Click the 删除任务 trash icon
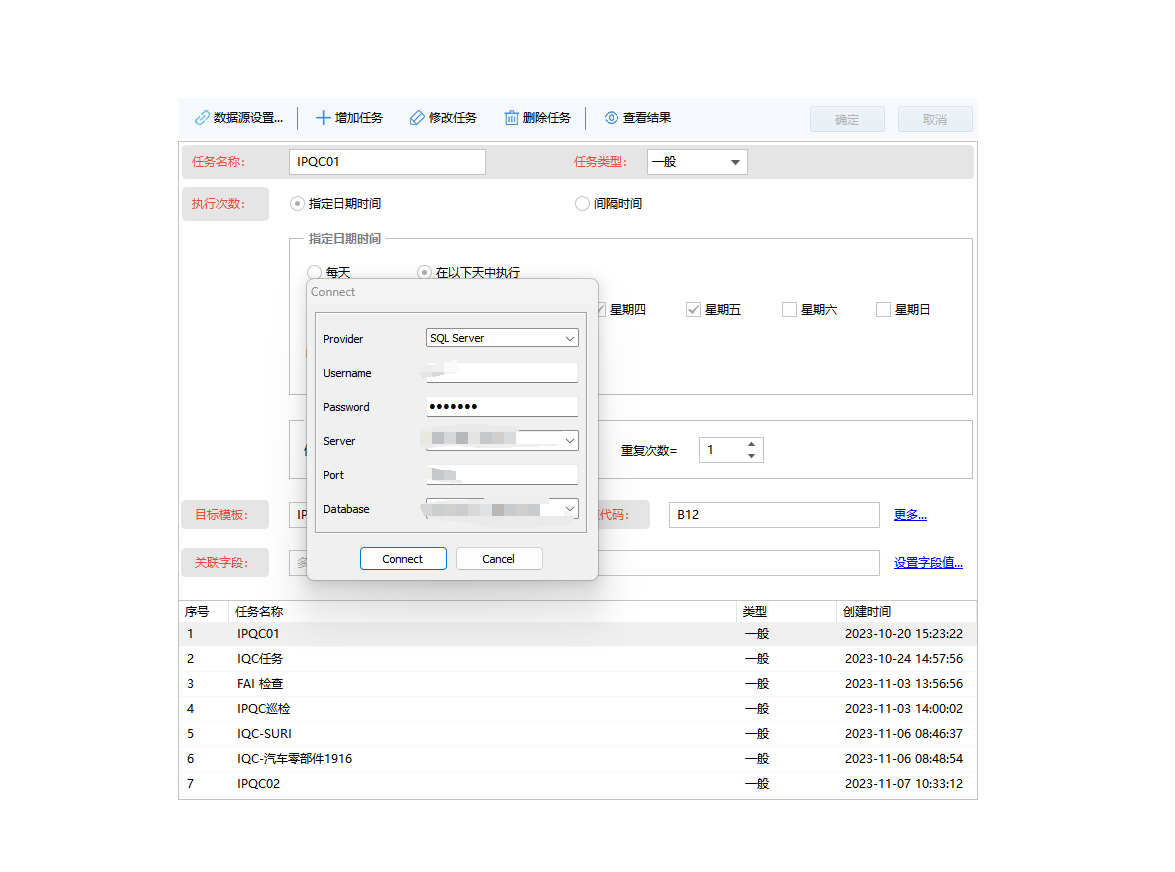Image resolution: width=1175 pixels, height=872 pixels. 512,117
